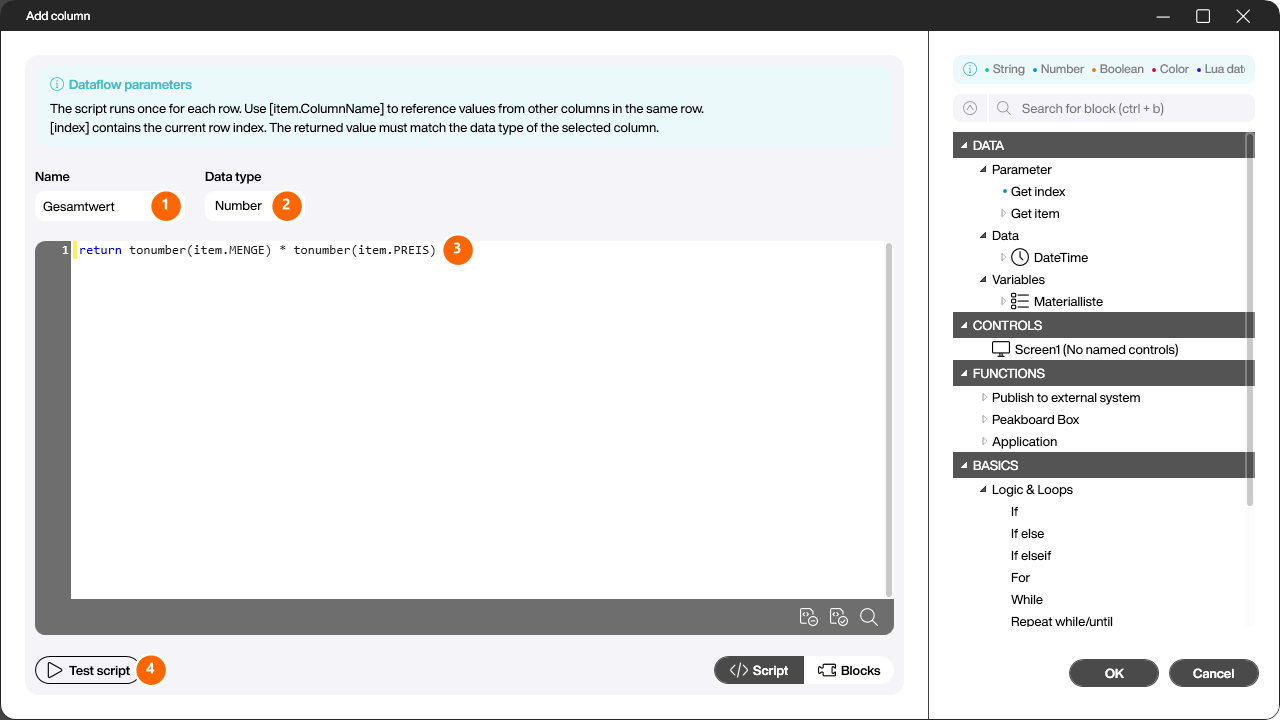The height and width of the screenshot is (720, 1280).
Task: Collapse the Variables tree node
Action: pos(983,279)
